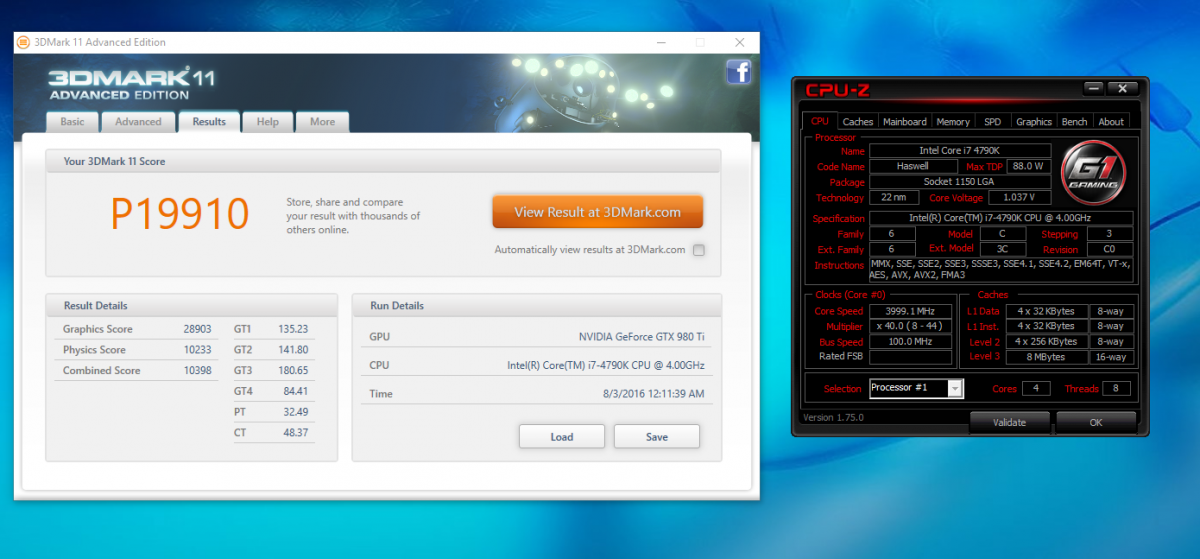Click the Technology value 22 nm

pos(893,198)
